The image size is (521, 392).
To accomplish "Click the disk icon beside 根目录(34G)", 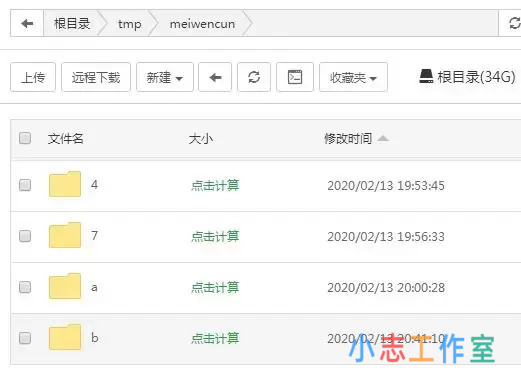I will point(426,76).
